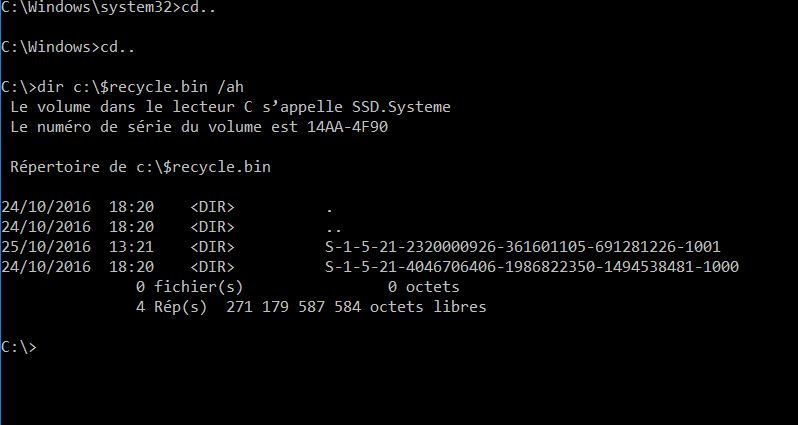Viewport: 798px width, 425px height.
Task: Click the 4 Rép(s) summary text
Action: pyautogui.click(x=172, y=307)
